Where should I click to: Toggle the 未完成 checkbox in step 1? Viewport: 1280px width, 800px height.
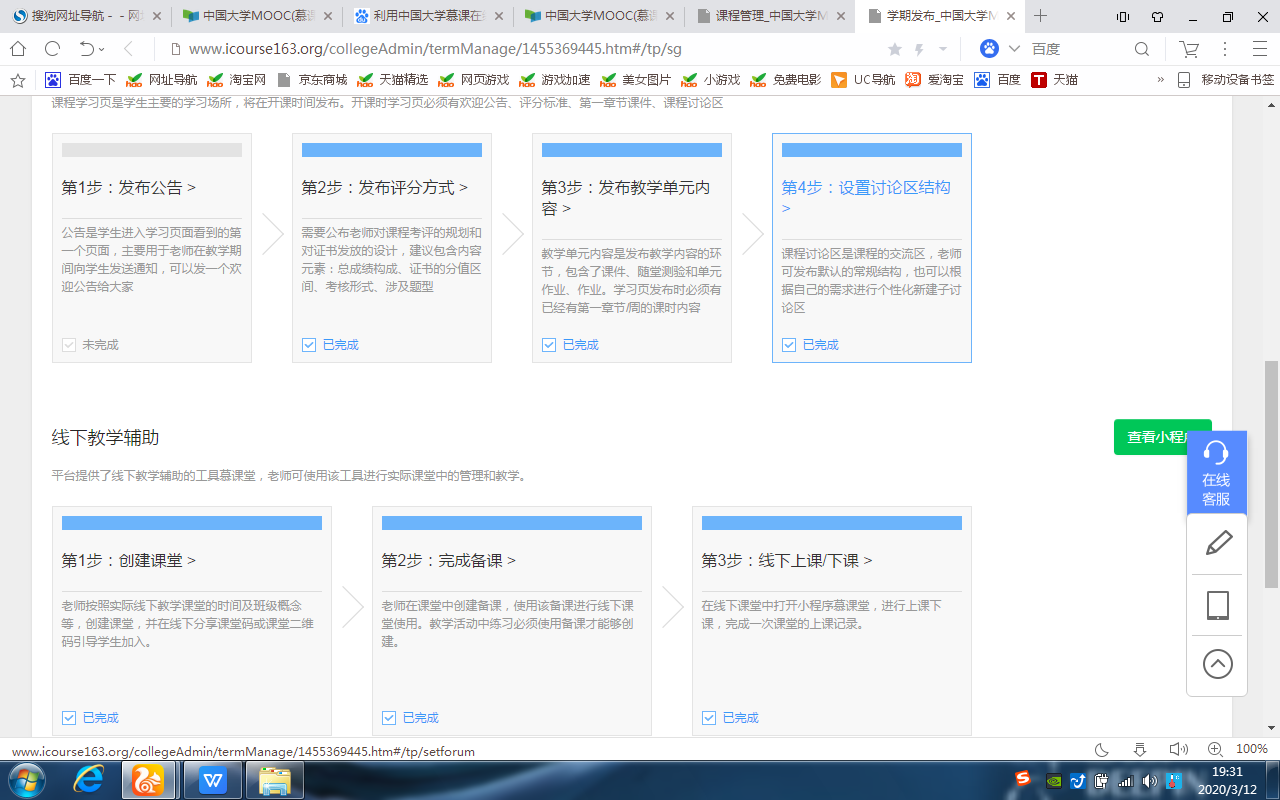click(x=69, y=345)
